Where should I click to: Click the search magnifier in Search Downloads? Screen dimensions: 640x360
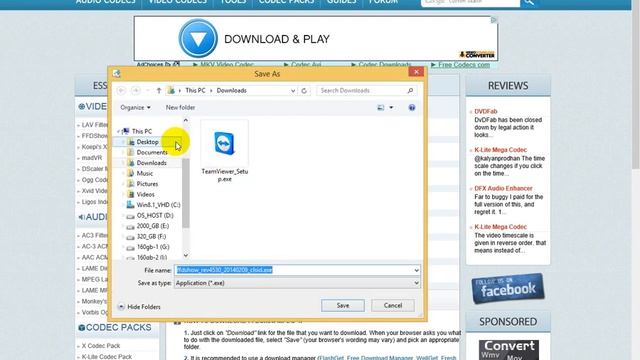tap(410, 91)
